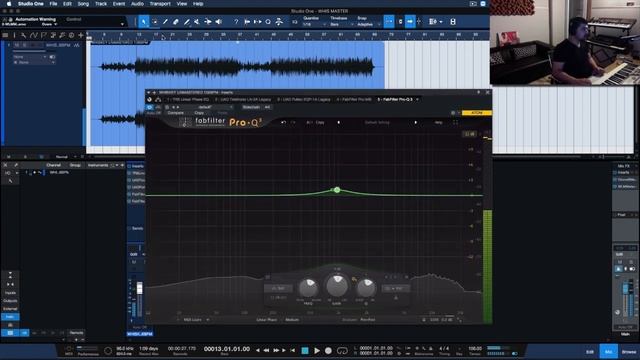The height and width of the screenshot is (360, 640).
Task: Return to zero transport button
Action: click(292, 351)
